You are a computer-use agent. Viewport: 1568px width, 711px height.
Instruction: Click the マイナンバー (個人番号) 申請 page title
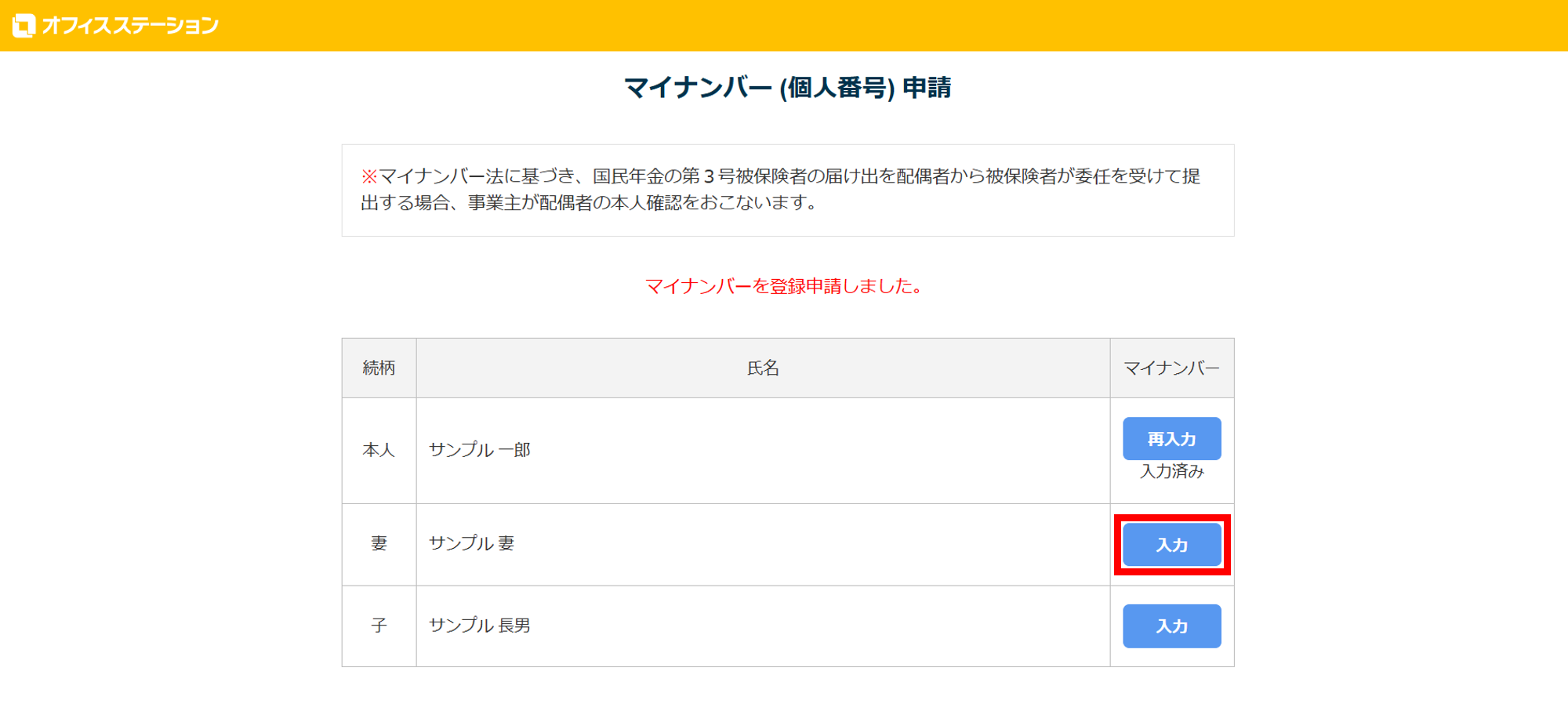tap(787, 88)
